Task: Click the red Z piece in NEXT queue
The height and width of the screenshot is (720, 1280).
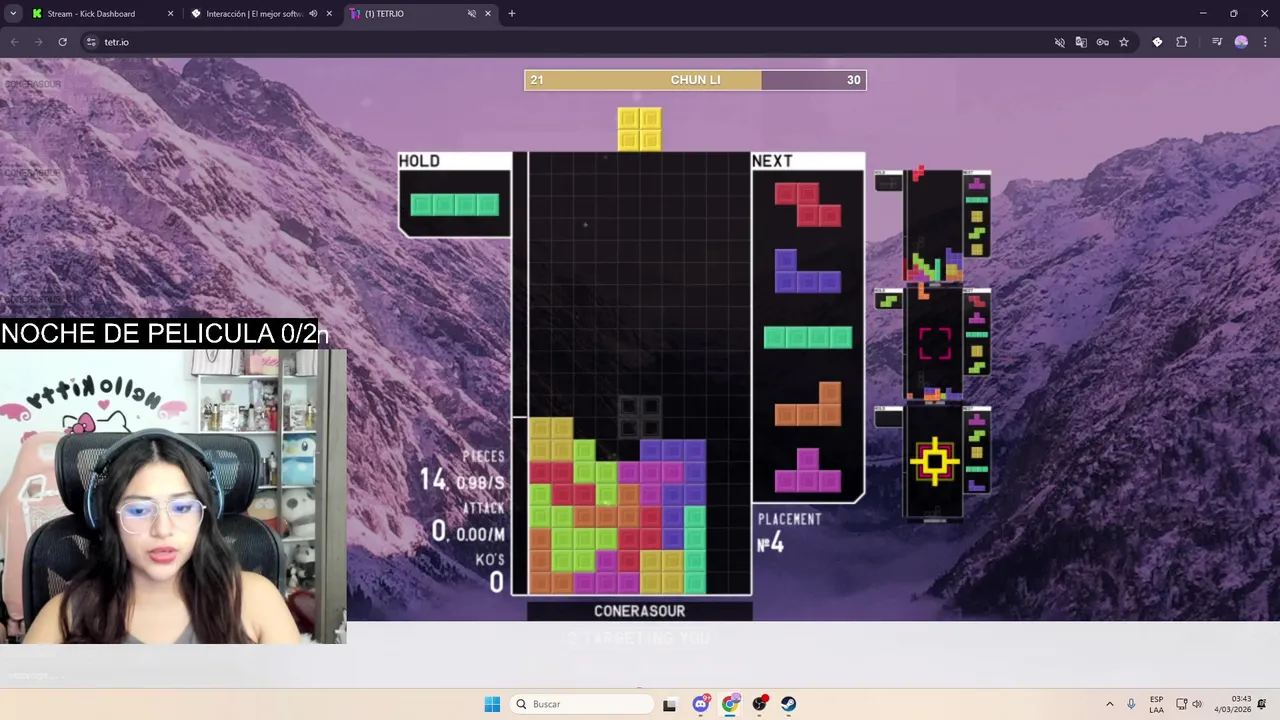Action: tap(807, 204)
